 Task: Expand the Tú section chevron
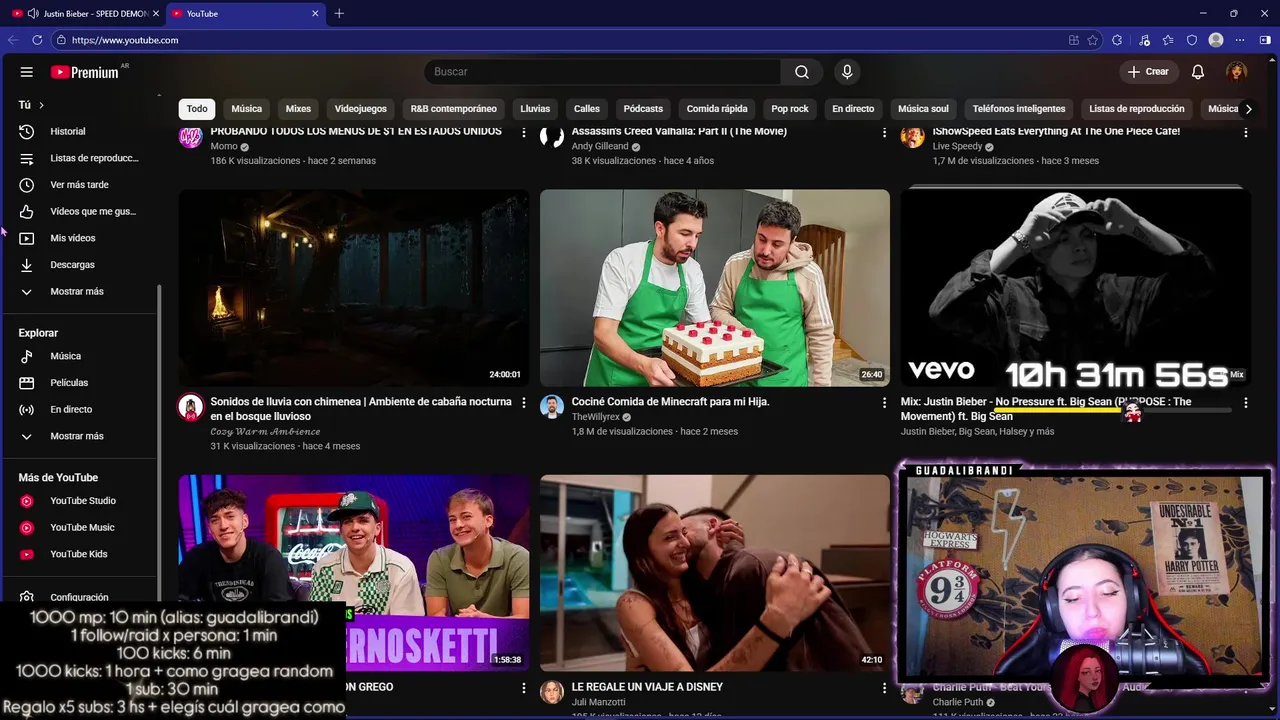point(41,105)
